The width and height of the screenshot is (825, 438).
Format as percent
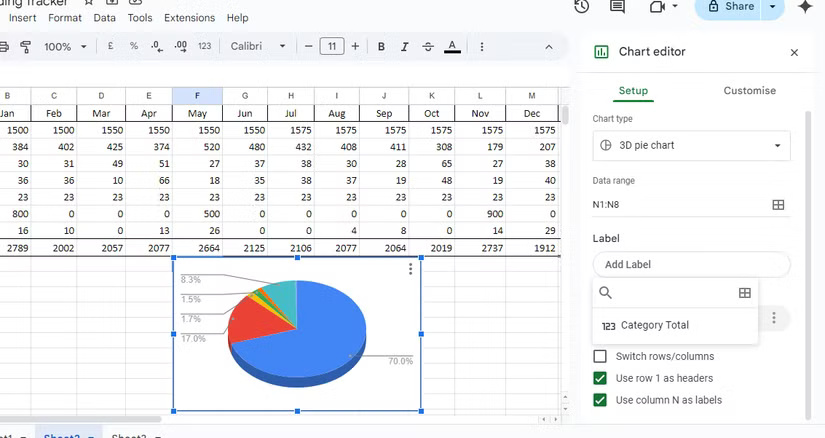pos(134,47)
